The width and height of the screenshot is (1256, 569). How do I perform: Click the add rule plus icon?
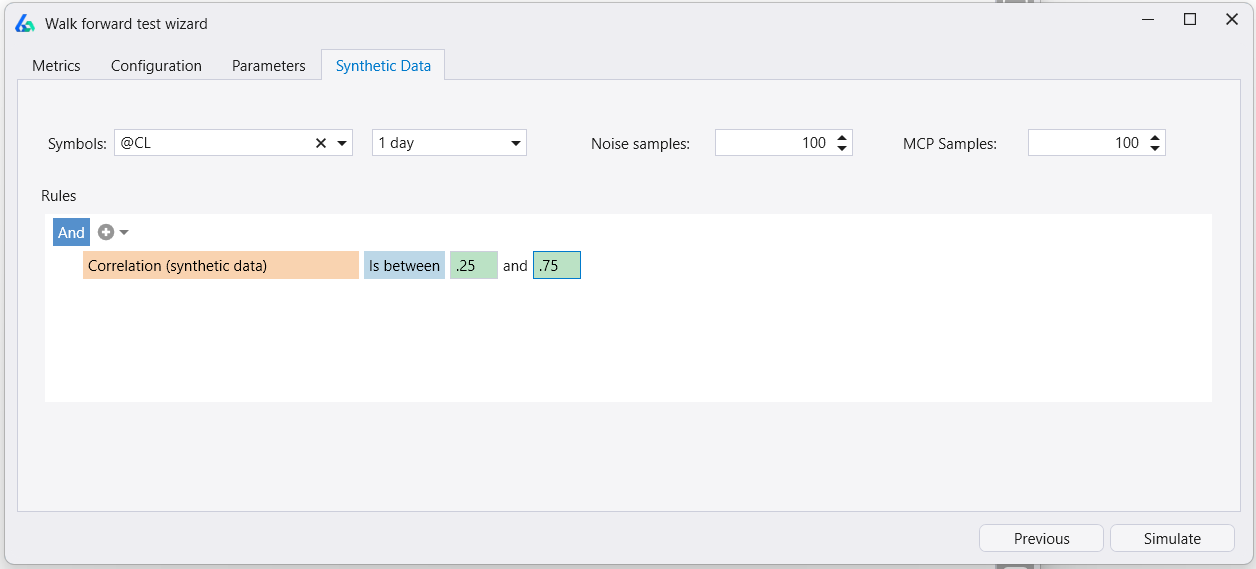(105, 232)
